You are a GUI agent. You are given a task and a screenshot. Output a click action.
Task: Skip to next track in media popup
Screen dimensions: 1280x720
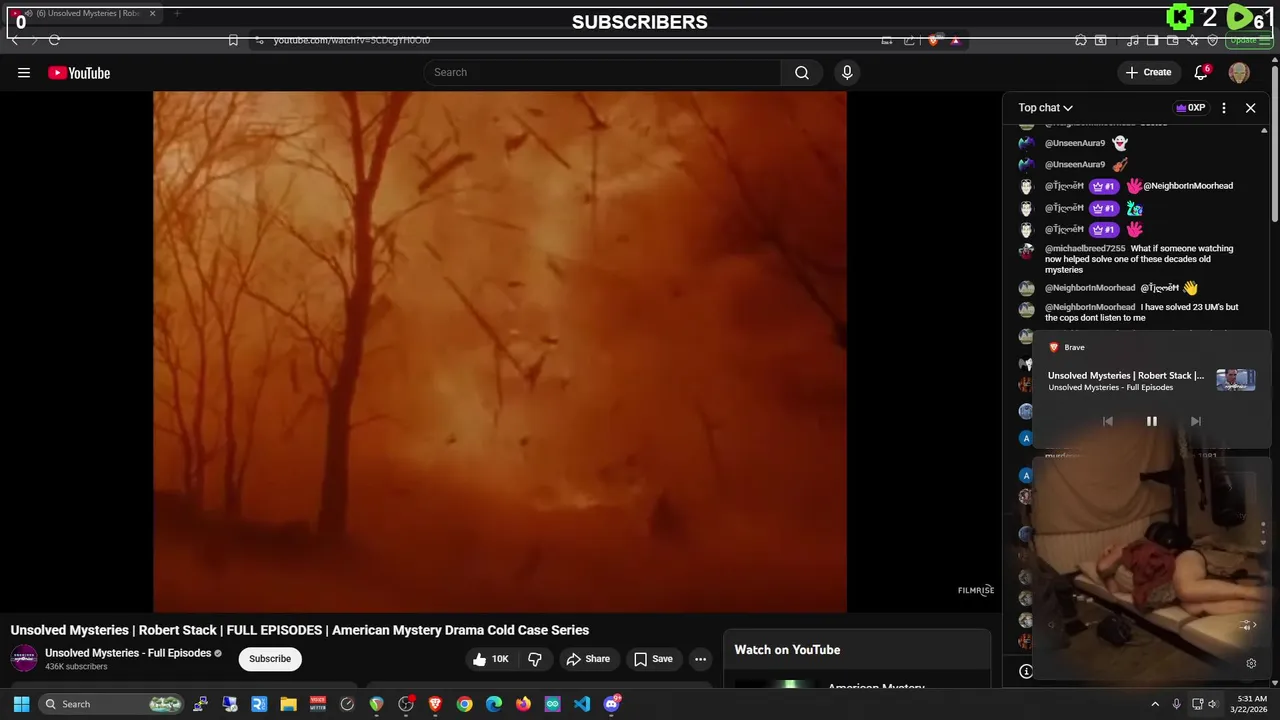coord(1195,421)
